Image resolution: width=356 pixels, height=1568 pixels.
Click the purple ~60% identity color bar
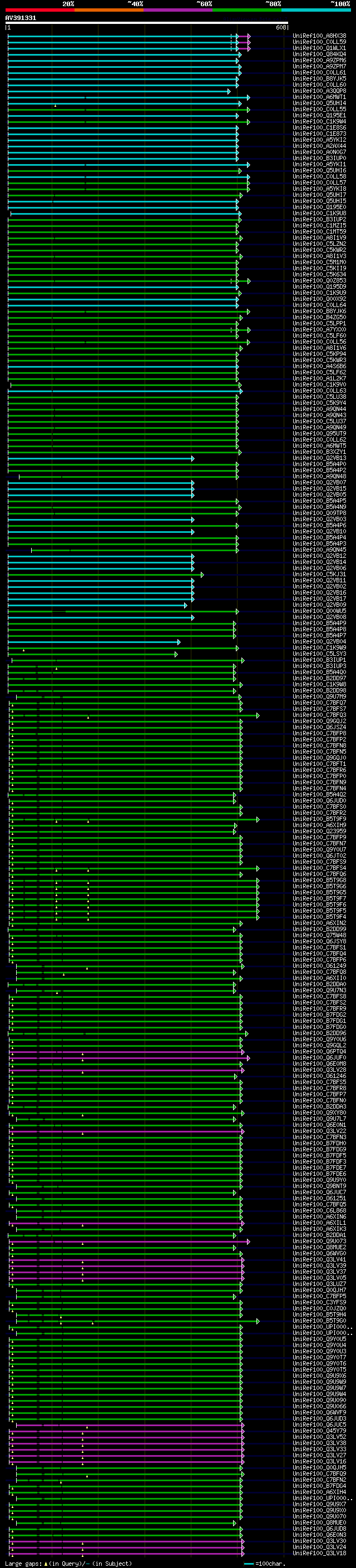click(x=179, y=10)
